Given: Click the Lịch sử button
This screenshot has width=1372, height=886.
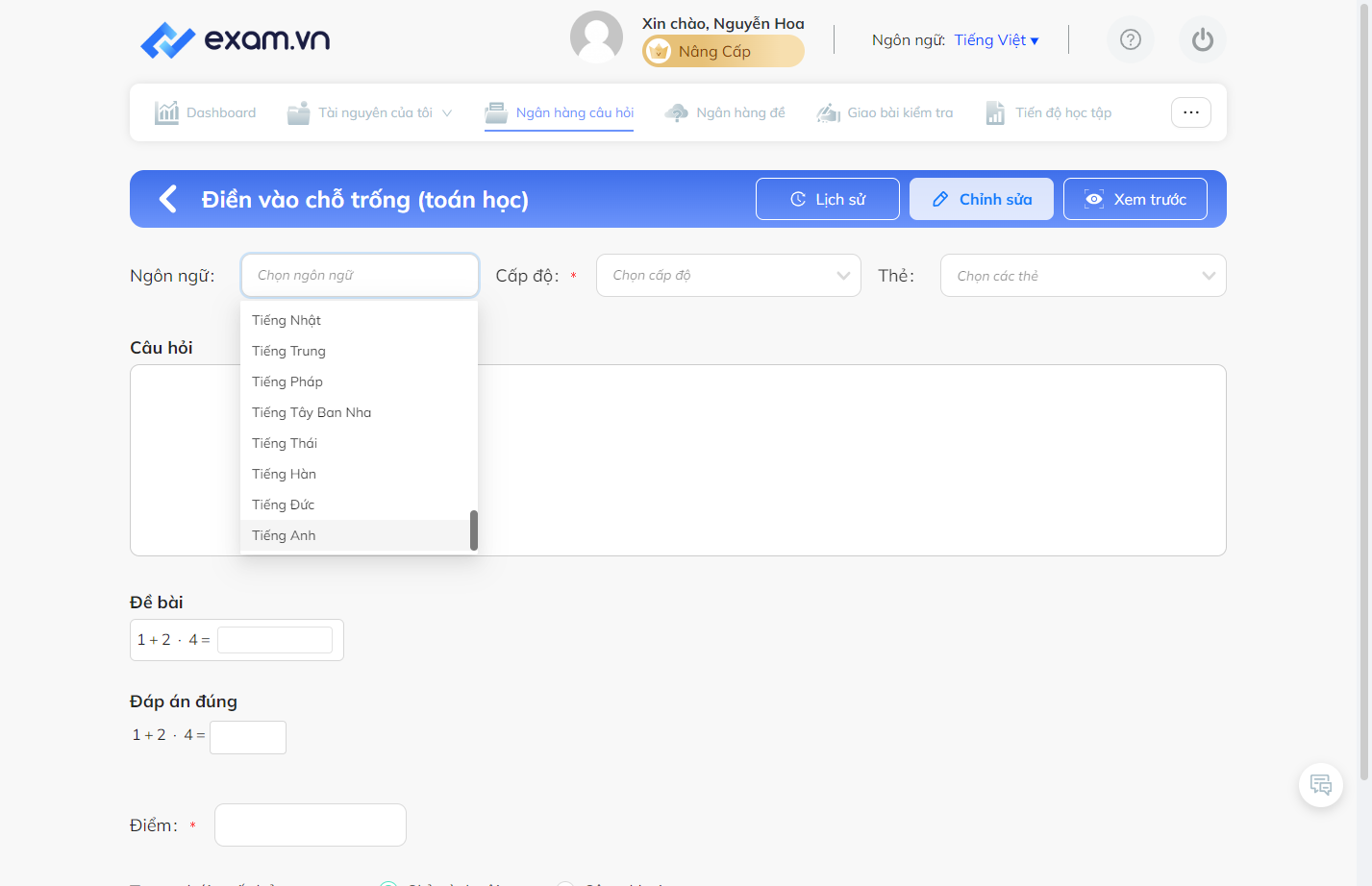Looking at the screenshot, I should tap(828, 199).
